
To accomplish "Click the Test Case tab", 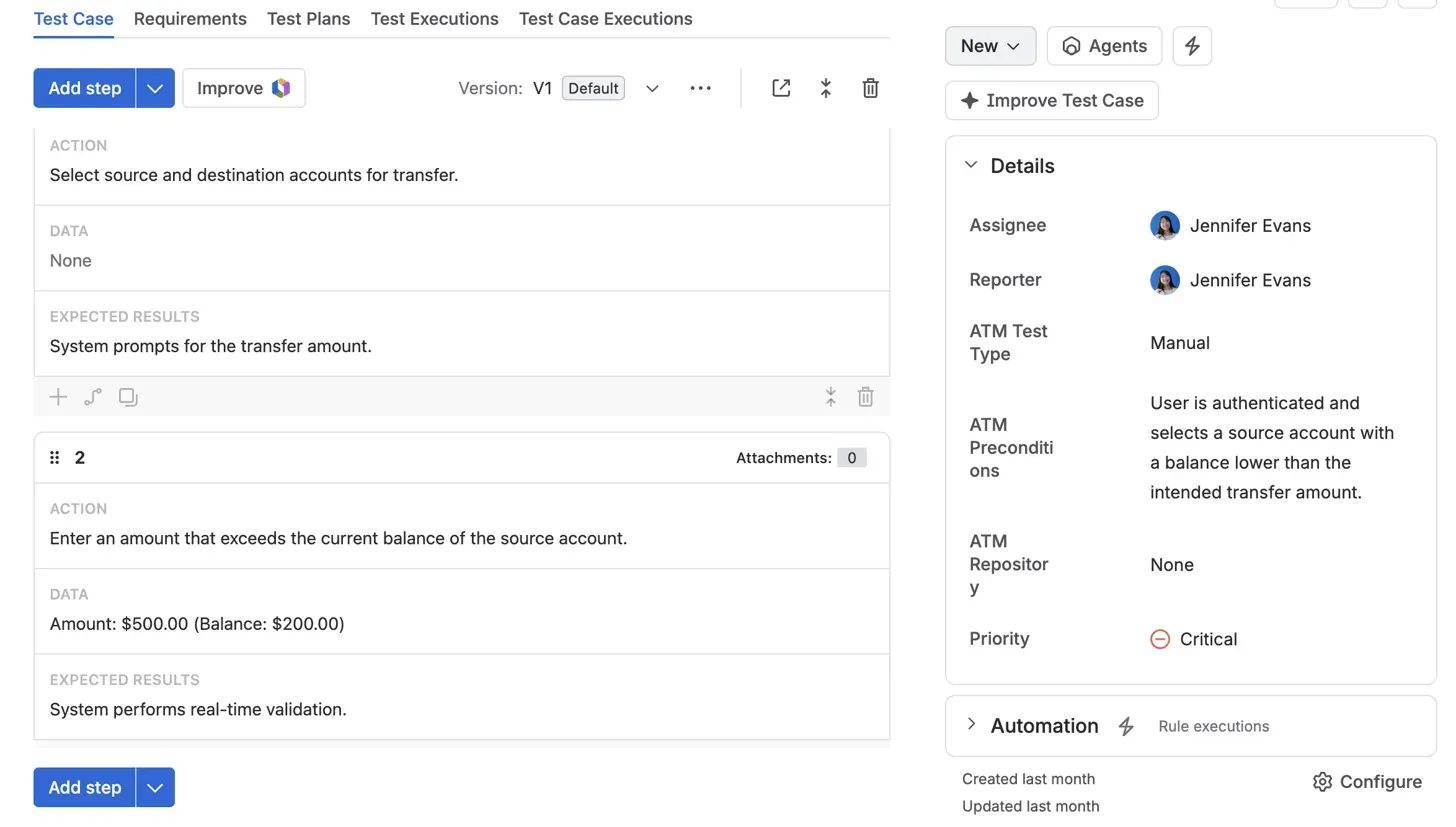I will coord(74,19).
